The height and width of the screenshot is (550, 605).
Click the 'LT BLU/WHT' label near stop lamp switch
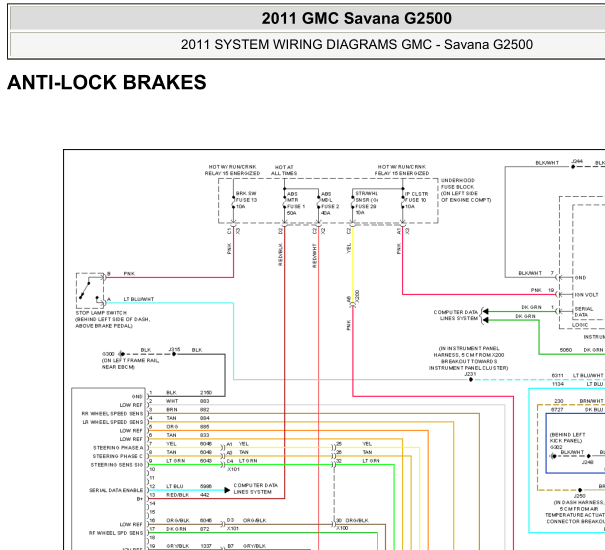pyautogui.click(x=139, y=299)
